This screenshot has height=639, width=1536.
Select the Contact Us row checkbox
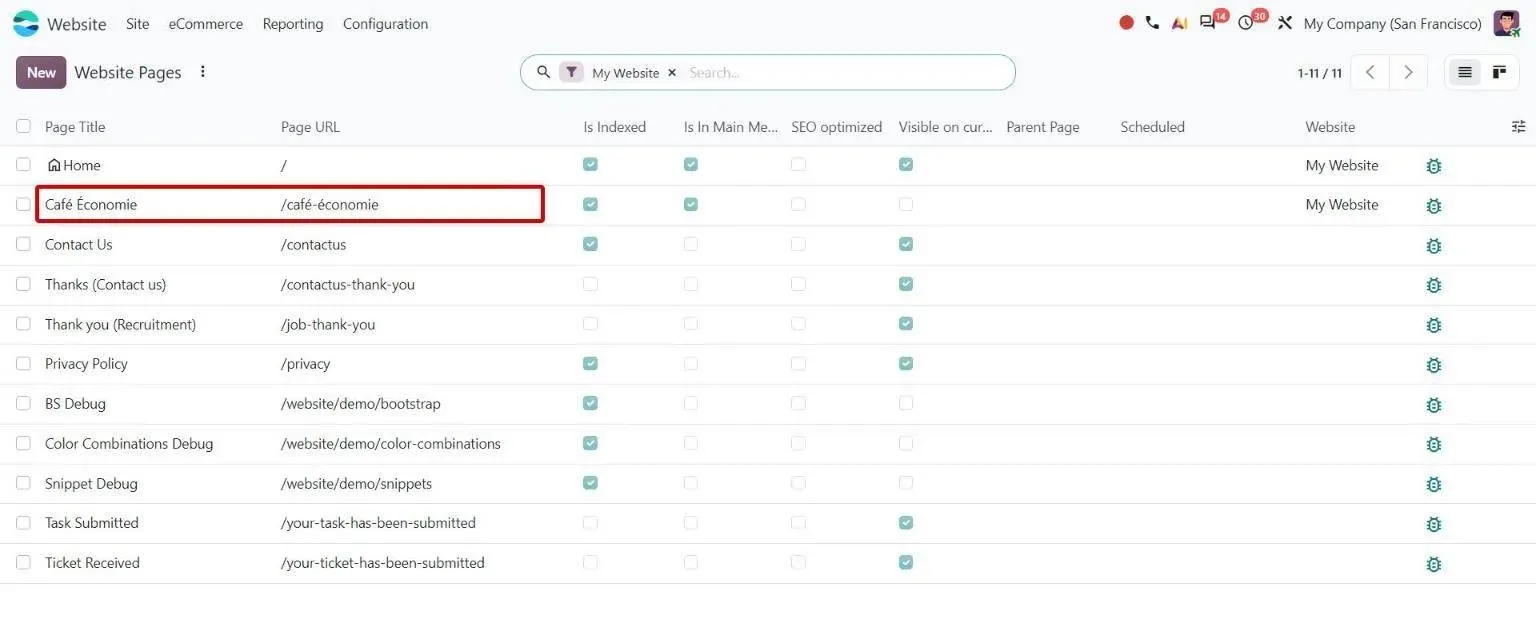23,244
